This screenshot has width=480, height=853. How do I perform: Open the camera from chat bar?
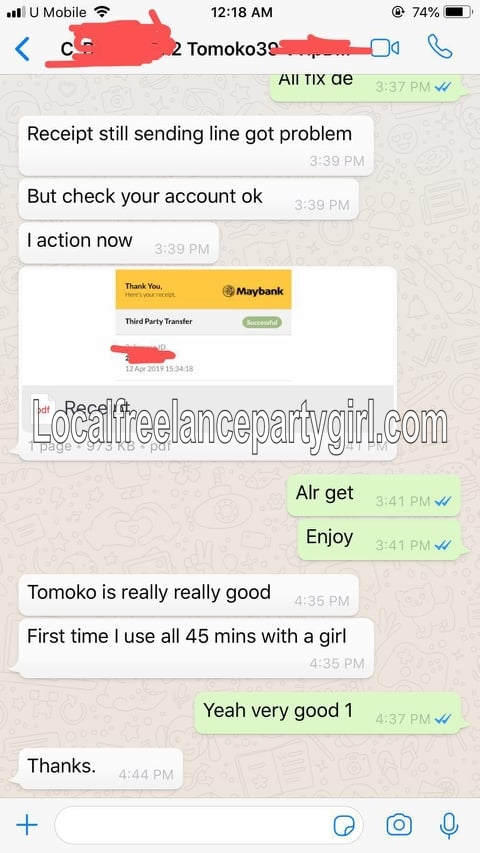[399, 825]
